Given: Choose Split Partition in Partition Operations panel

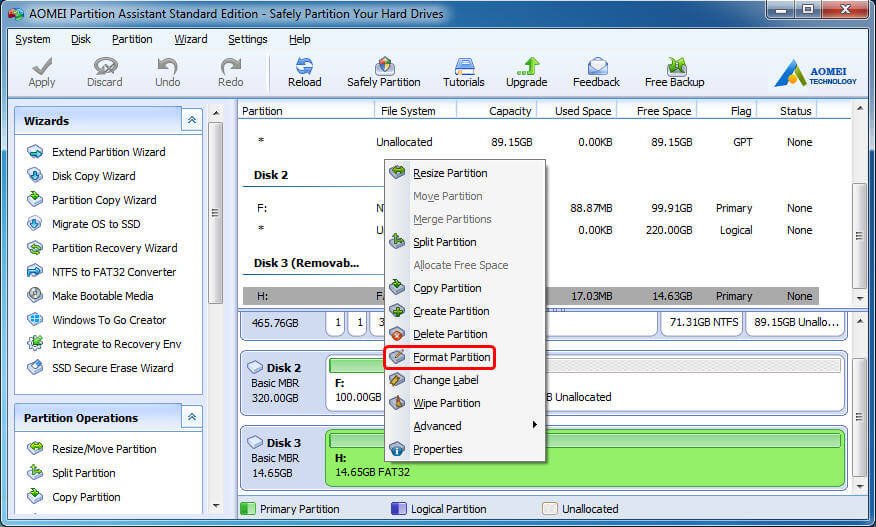Looking at the screenshot, I should 72,473.
